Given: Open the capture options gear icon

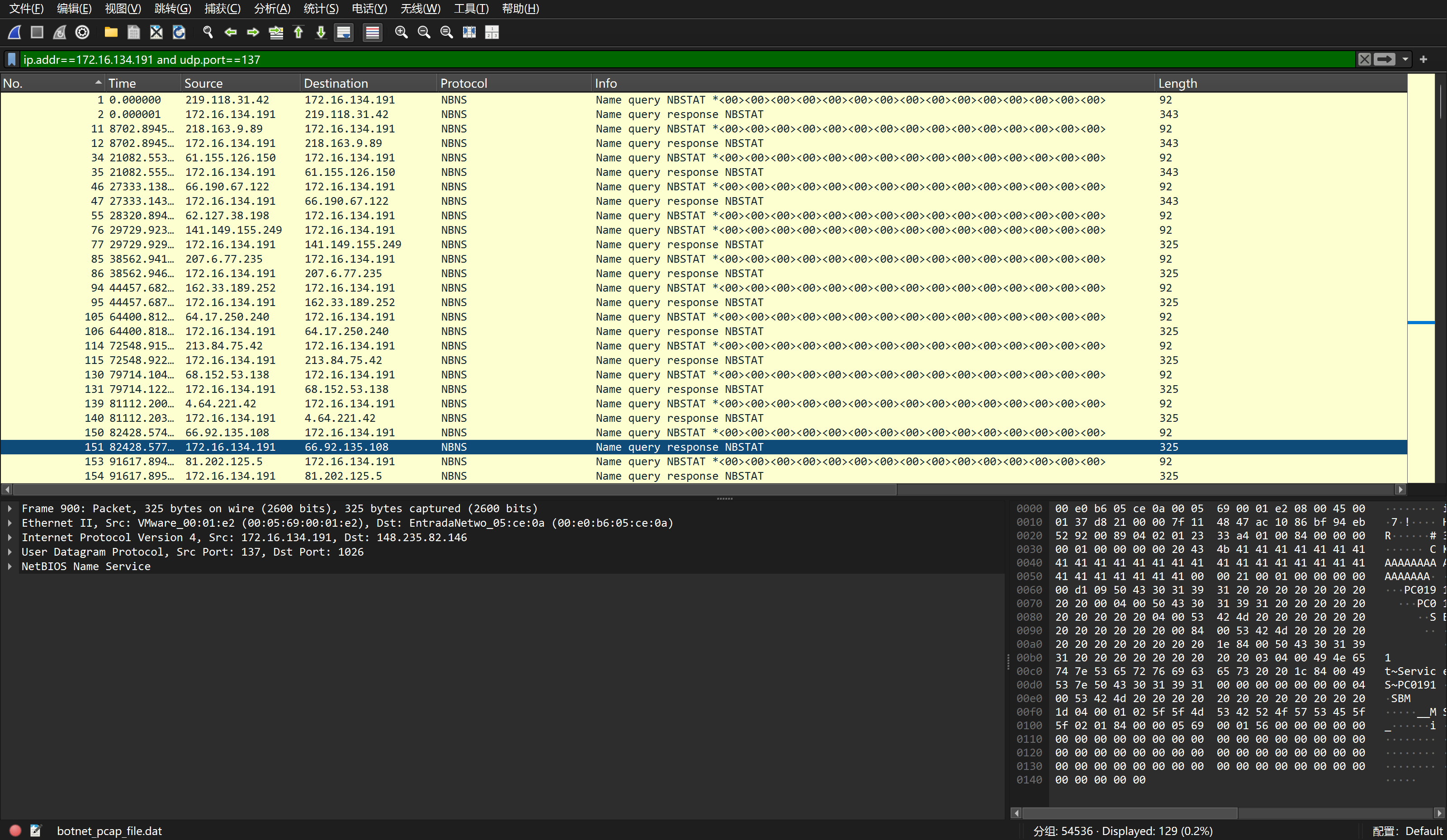Looking at the screenshot, I should pyautogui.click(x=82, y=32).
